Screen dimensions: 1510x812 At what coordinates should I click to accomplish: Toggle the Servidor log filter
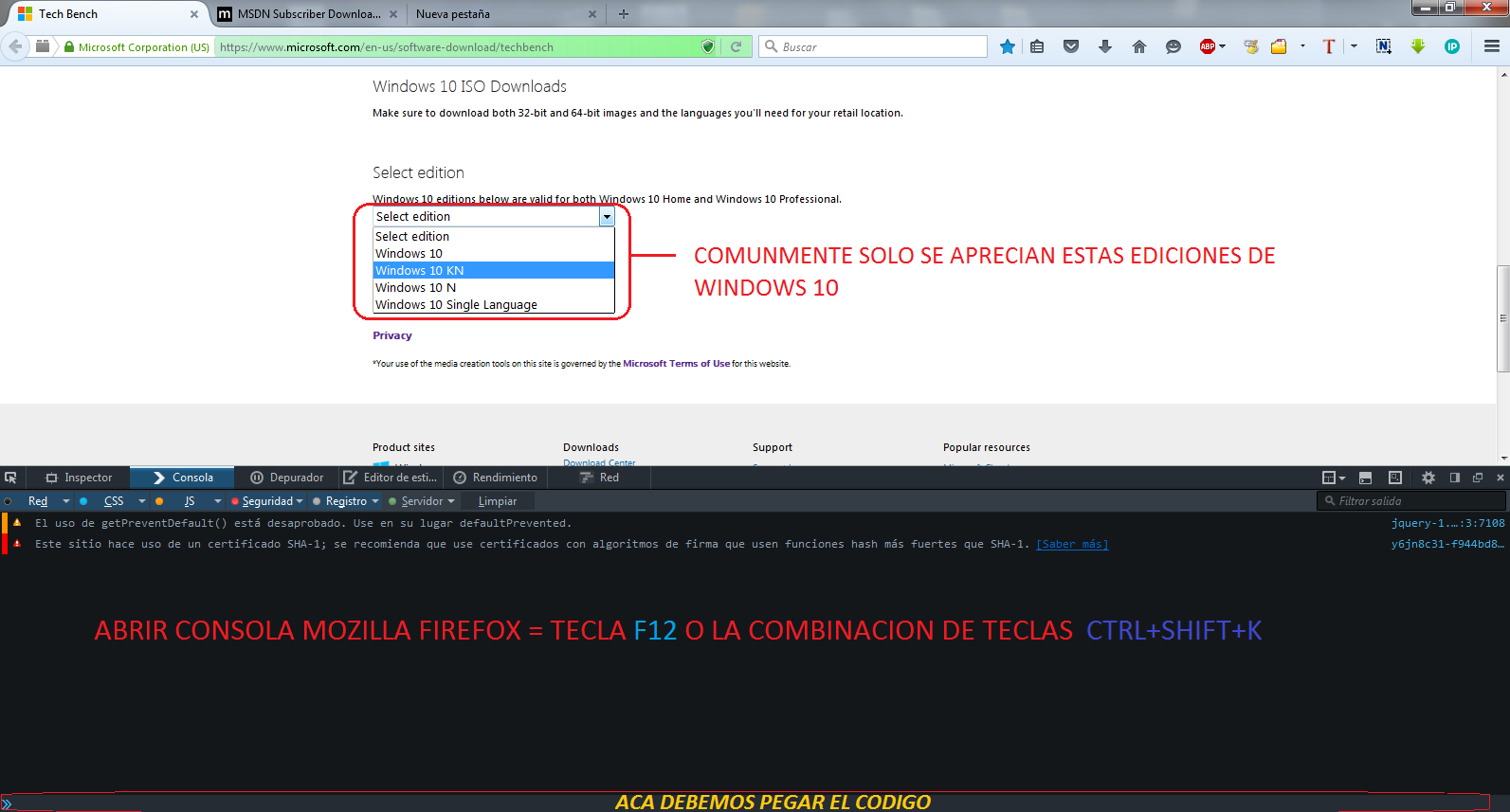coord(422,501)
